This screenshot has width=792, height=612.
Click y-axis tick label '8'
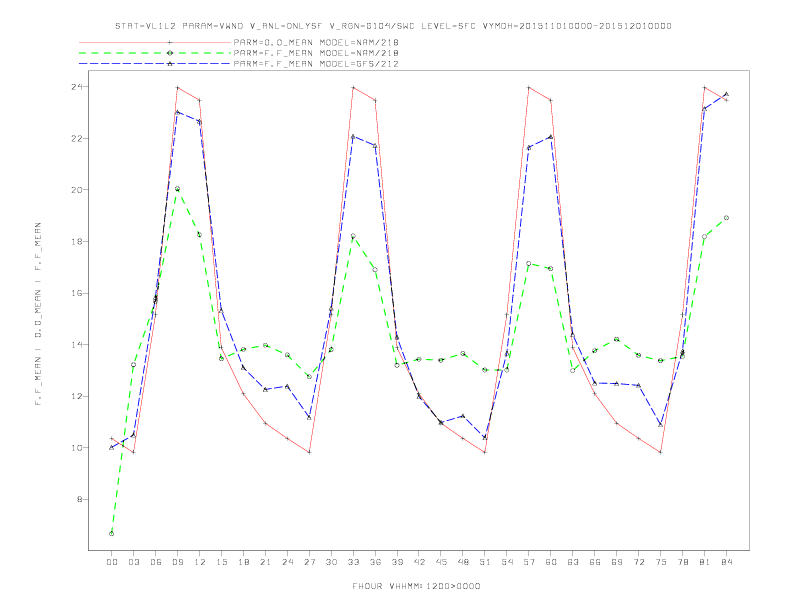[x=80, y=499]
